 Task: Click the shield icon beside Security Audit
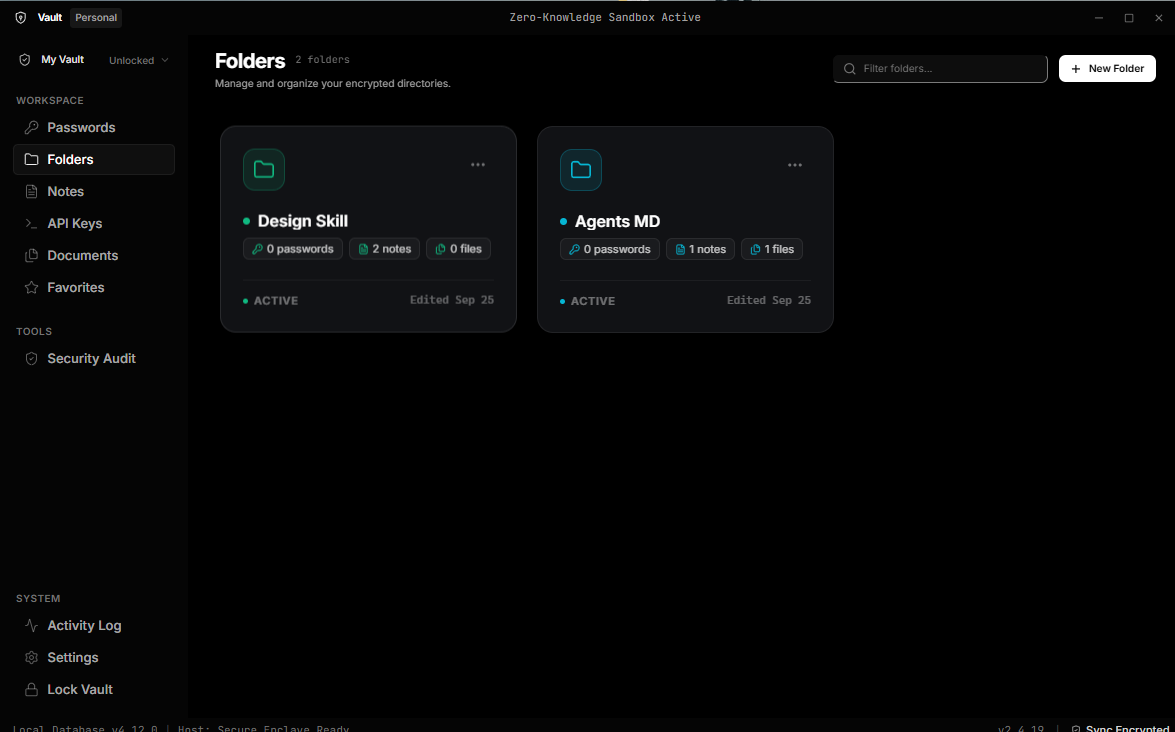click(31, 359)
